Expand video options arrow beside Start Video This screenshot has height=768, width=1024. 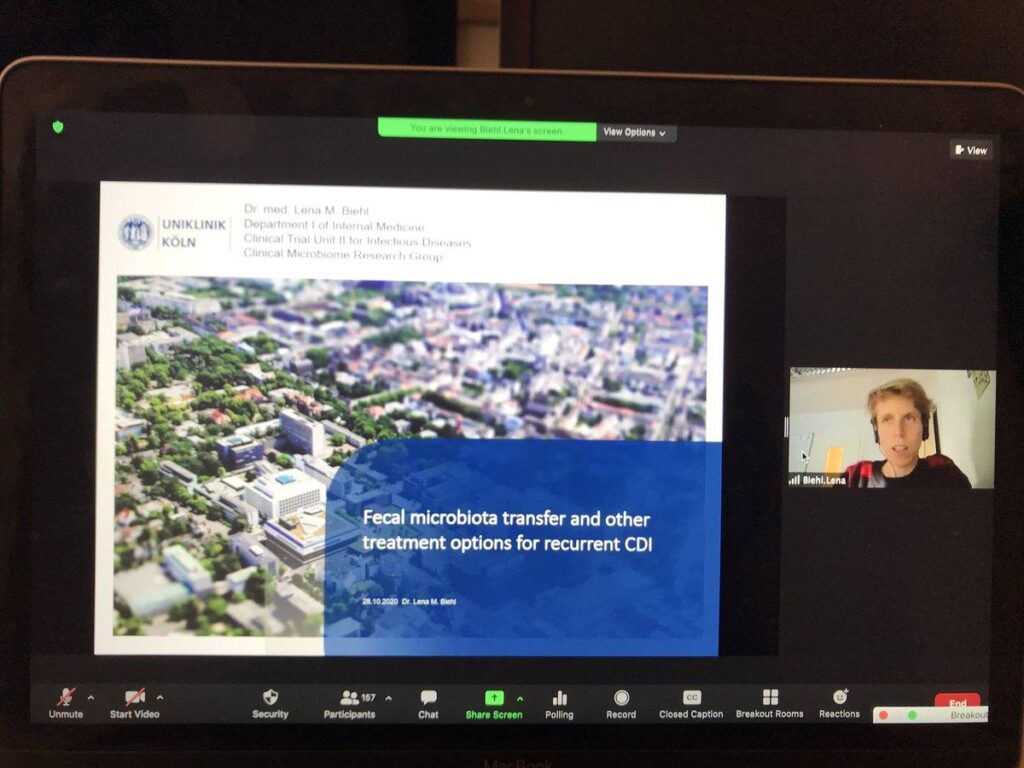point(160,697)
